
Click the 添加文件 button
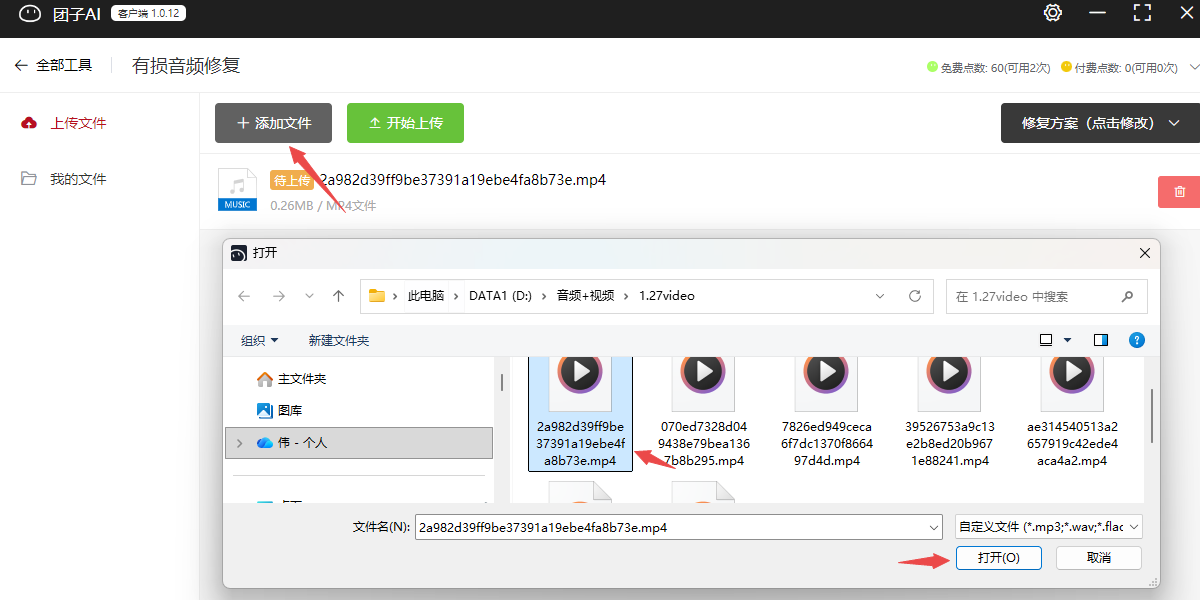(273, 123)
